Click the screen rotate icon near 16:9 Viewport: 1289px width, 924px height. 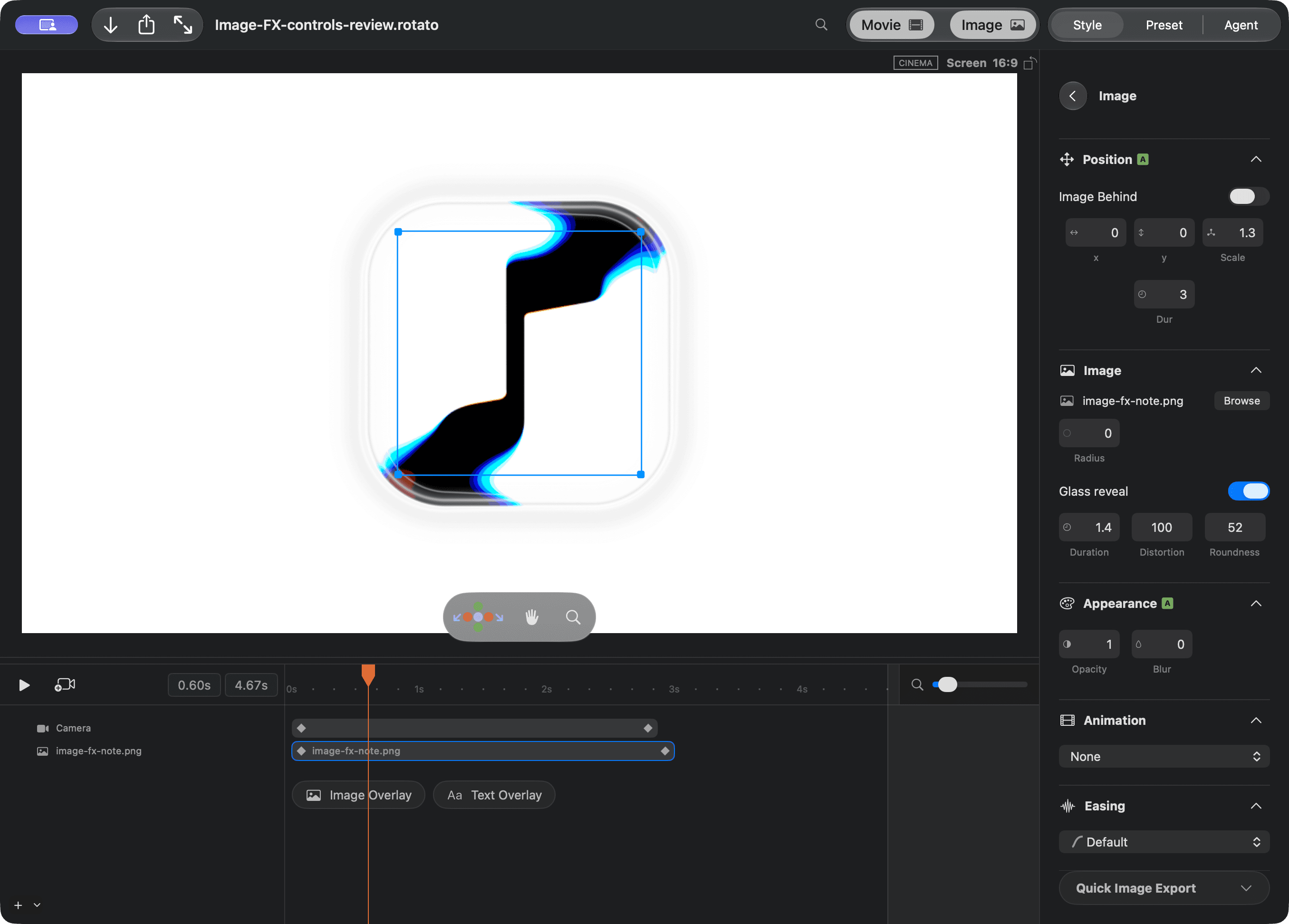(x=1030, y=63)
